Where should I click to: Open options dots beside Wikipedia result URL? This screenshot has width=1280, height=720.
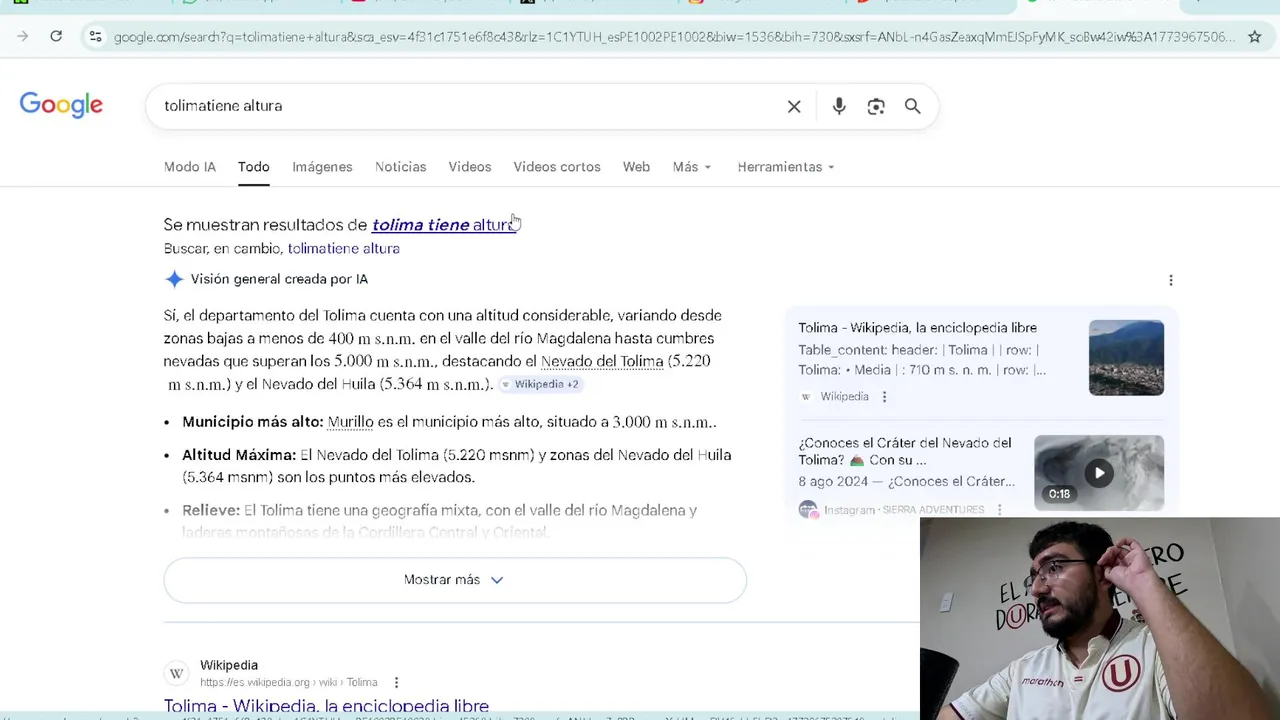tap(396, 682)
